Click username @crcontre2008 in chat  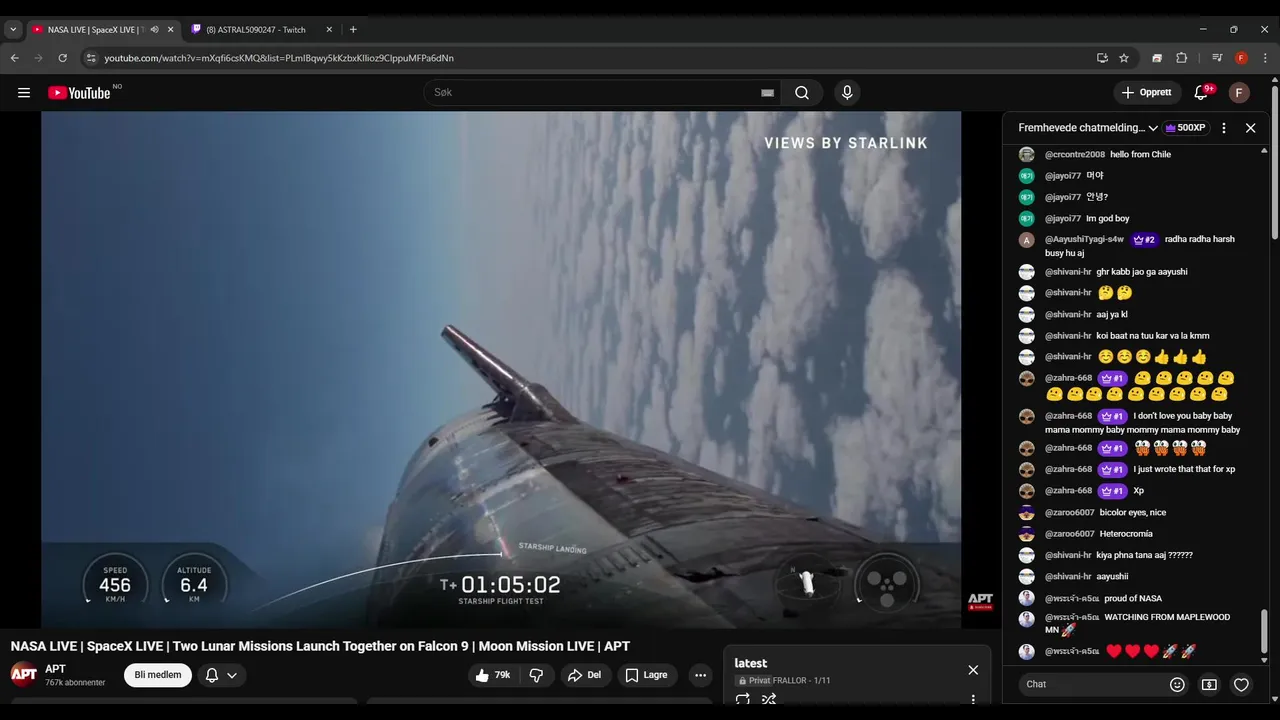click(1075, 155)
